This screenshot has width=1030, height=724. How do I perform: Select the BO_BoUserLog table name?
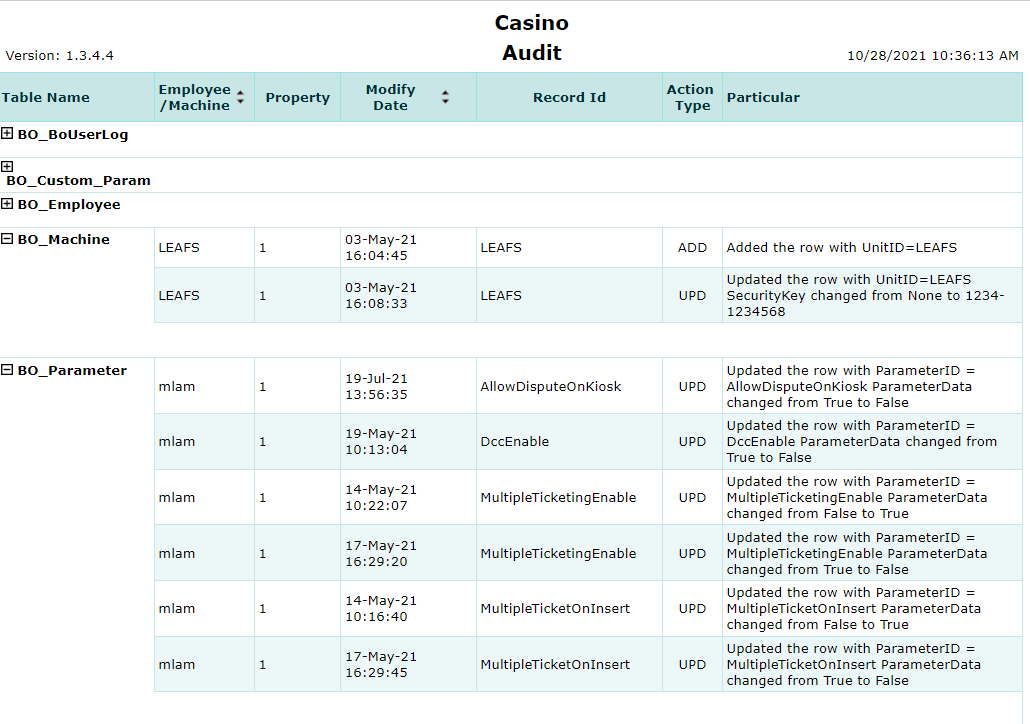pyautogui.click(x=73, y=135)
